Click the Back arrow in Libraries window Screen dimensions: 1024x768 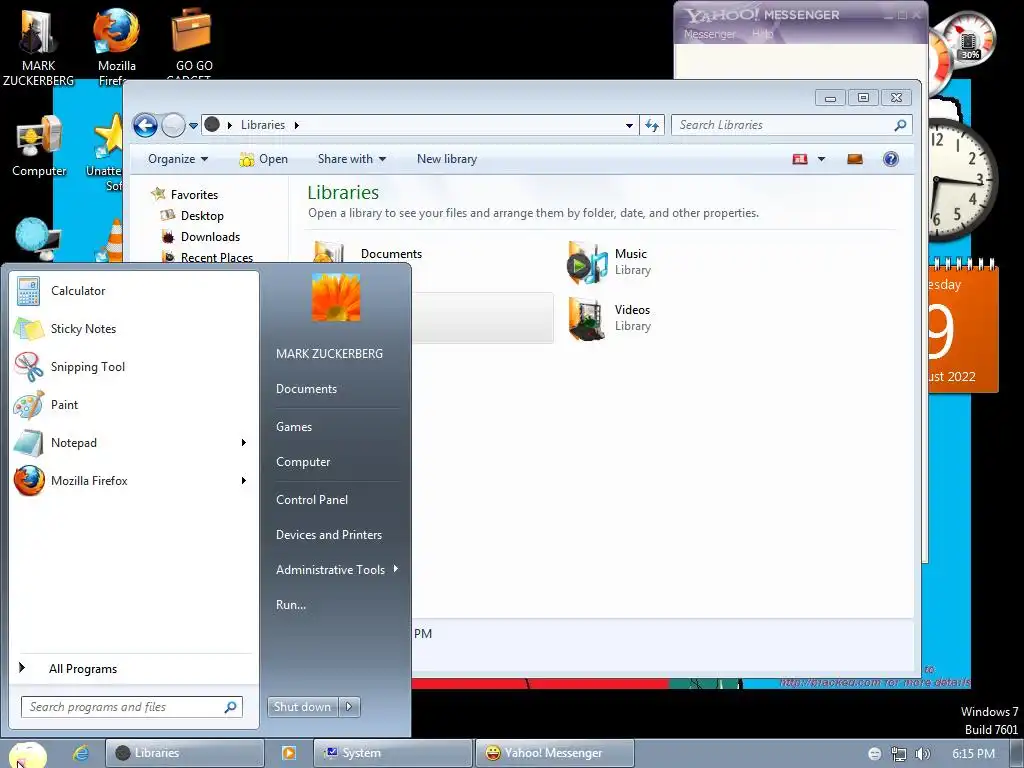(x=145, y=125)
